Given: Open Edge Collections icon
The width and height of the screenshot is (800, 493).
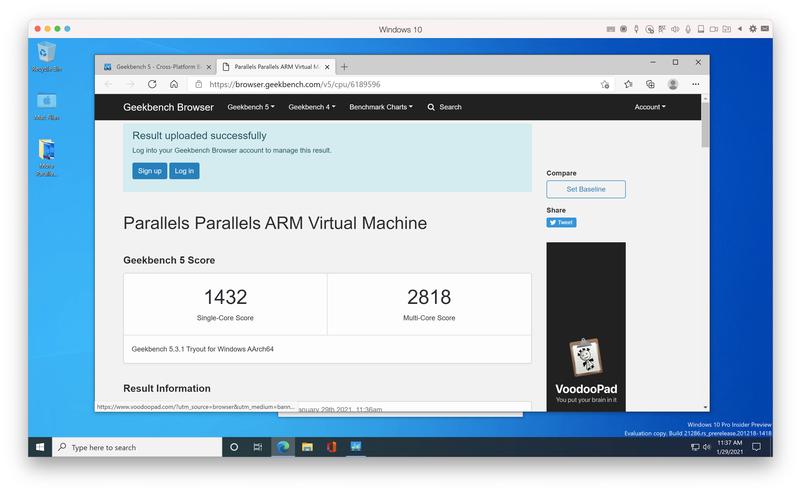Looking at the screenshot, I should (x=650, y=85).
